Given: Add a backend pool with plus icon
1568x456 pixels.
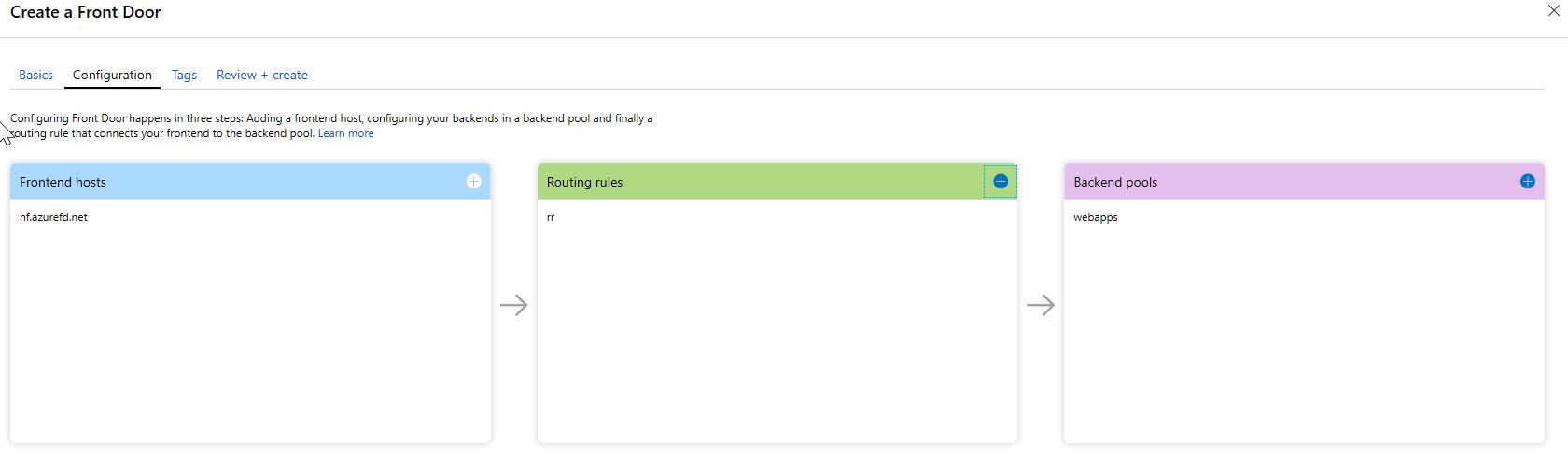Looking at the screenshot, I should coord(1528,181).
